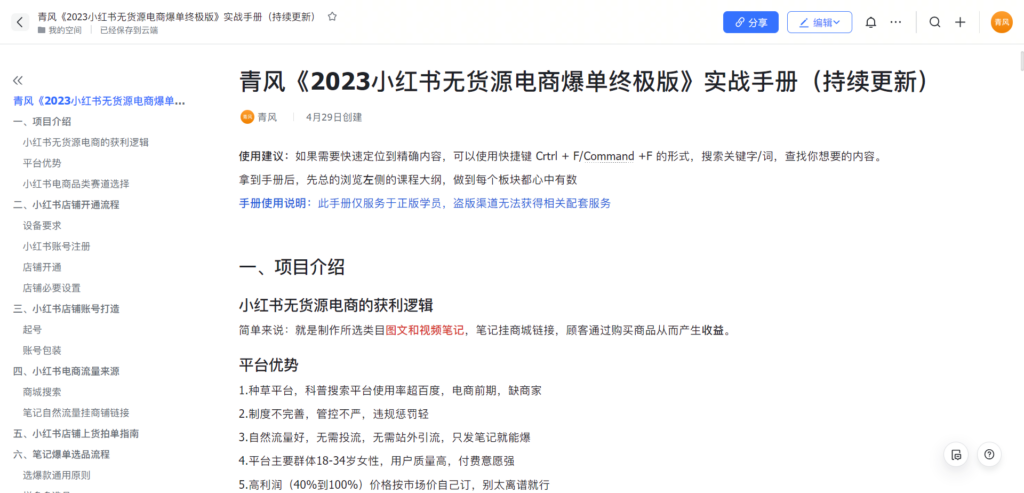
Task: Jump to outline title 青风《2023小红书无货源电商爆单...
Action: tap(99, 101)
